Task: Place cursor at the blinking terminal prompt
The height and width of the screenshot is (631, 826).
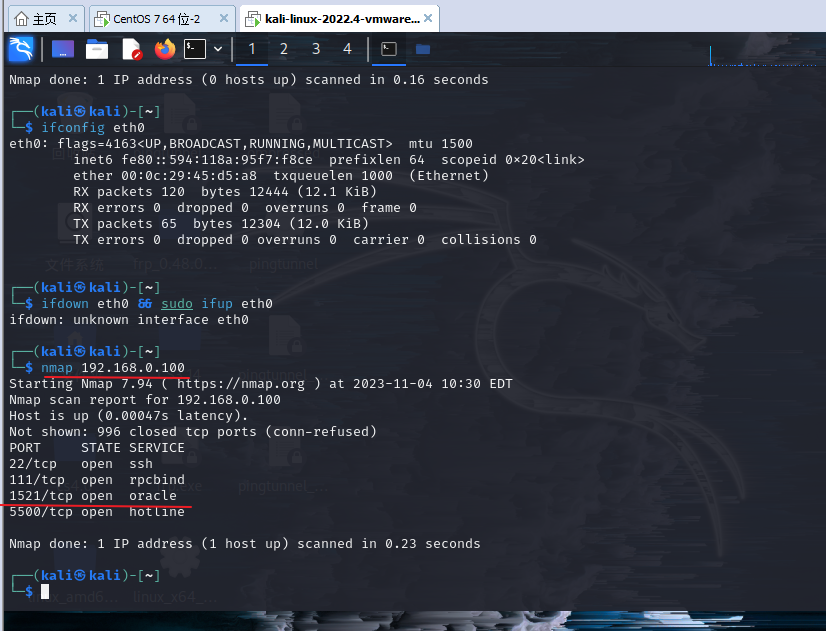Action: pyautogui.click(x=44, y=591)
